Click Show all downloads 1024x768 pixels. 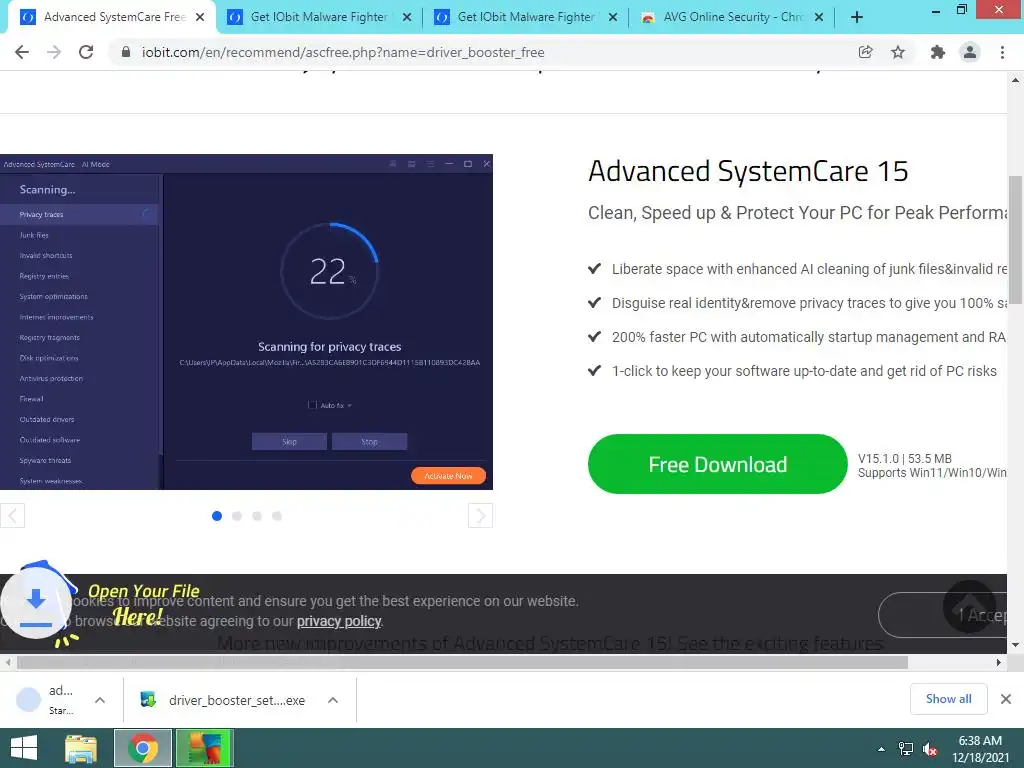(948, 699)
